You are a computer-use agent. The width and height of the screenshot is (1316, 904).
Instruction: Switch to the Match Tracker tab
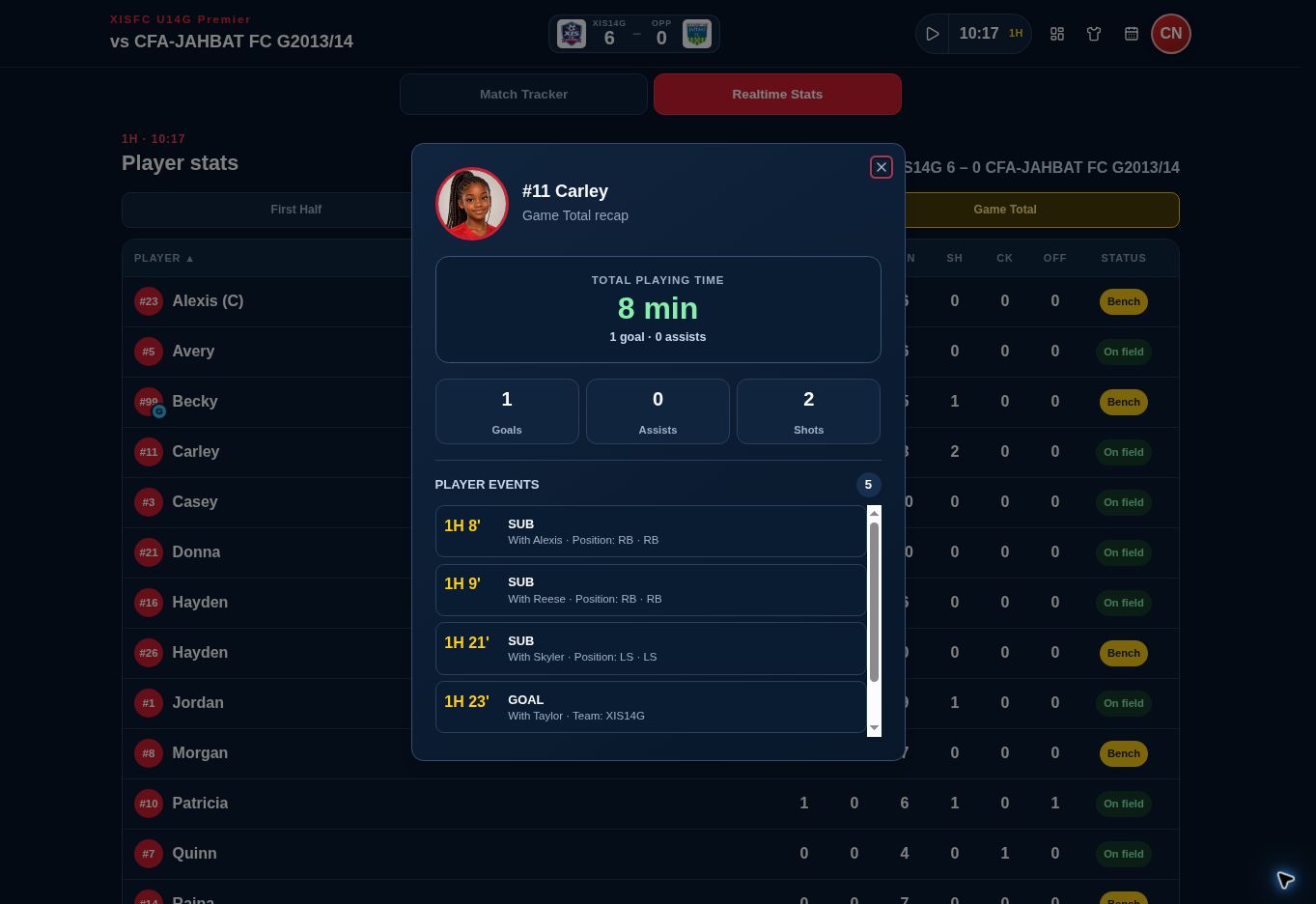tap(523, 94)
